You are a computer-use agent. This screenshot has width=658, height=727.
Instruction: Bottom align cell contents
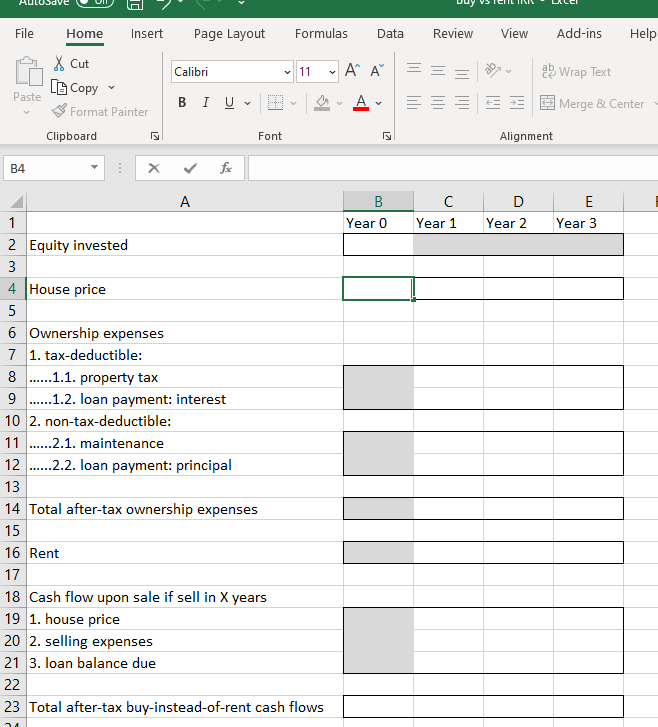pos(461,72)
